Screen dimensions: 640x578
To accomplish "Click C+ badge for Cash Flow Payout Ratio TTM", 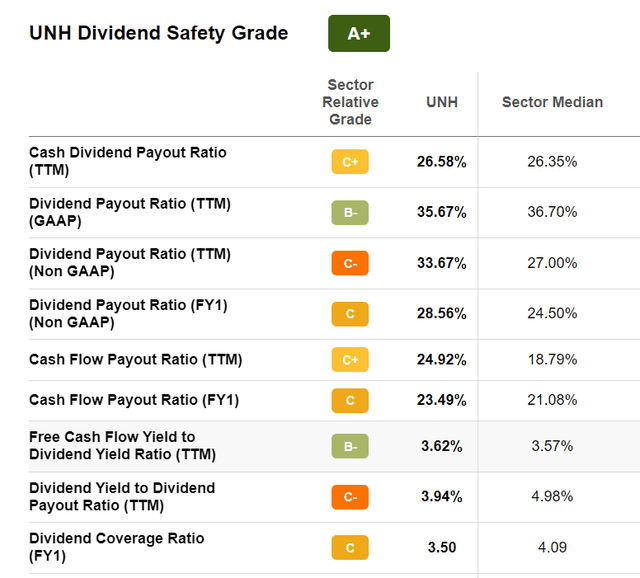I will tap(350, 360).
